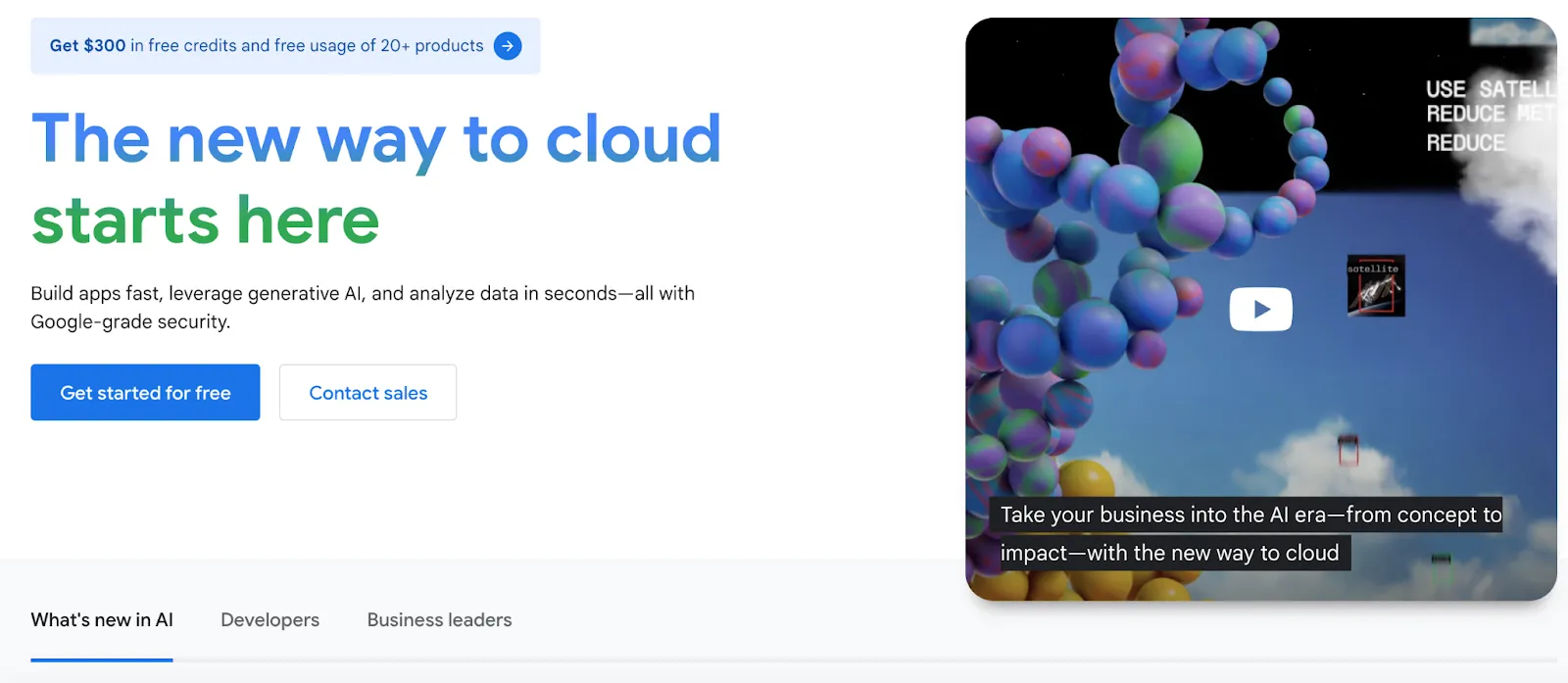
Task: Select the Business leaders tab
Action: point(439,620)
